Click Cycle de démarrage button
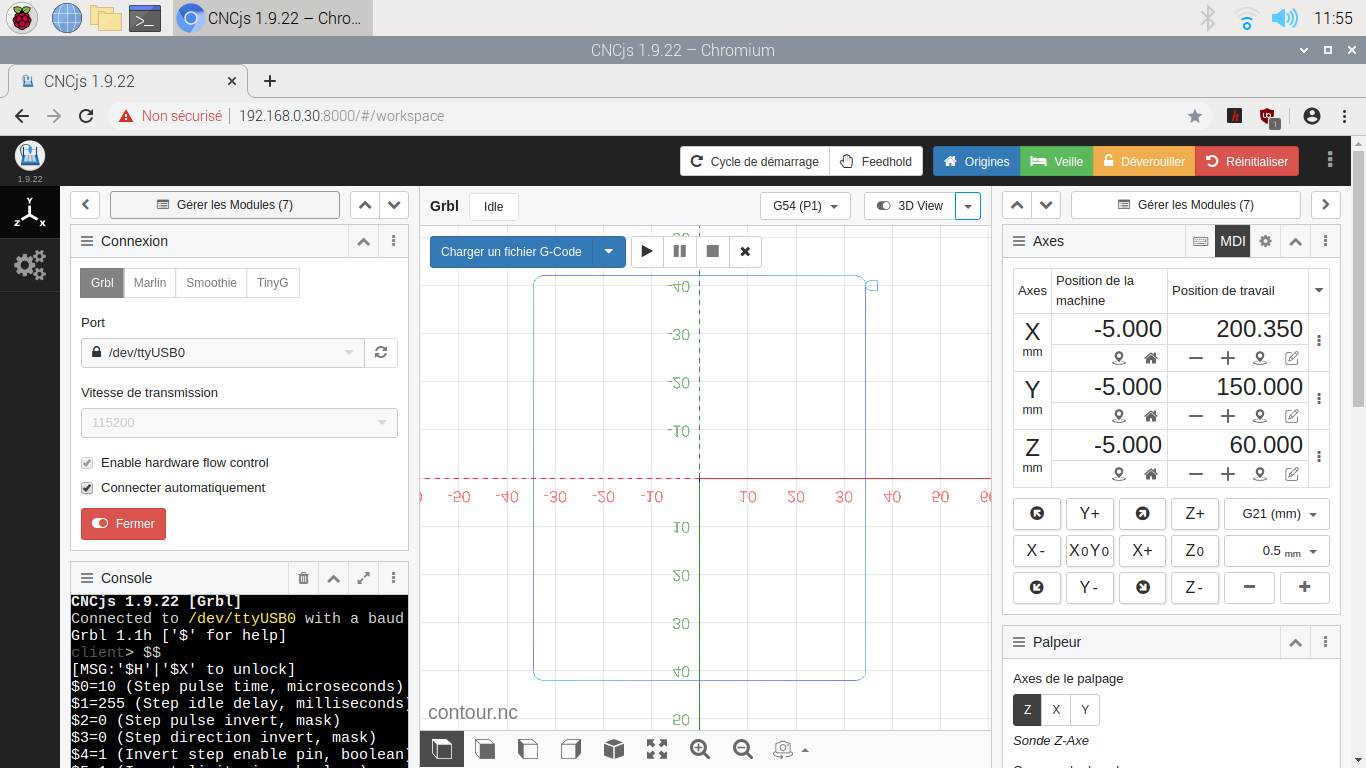The height and width of the screenshot is (768, 1366). (756, 161)
